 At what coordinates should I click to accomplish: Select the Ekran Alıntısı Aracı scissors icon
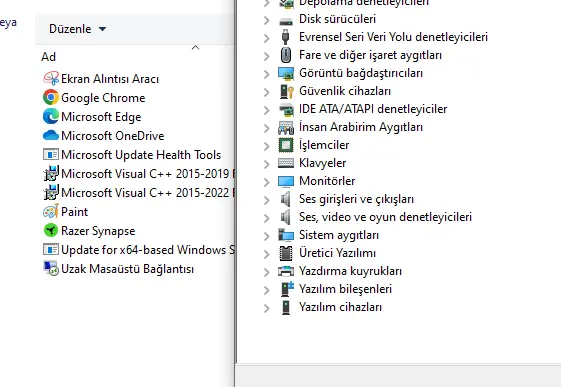(x=51, y=78)
